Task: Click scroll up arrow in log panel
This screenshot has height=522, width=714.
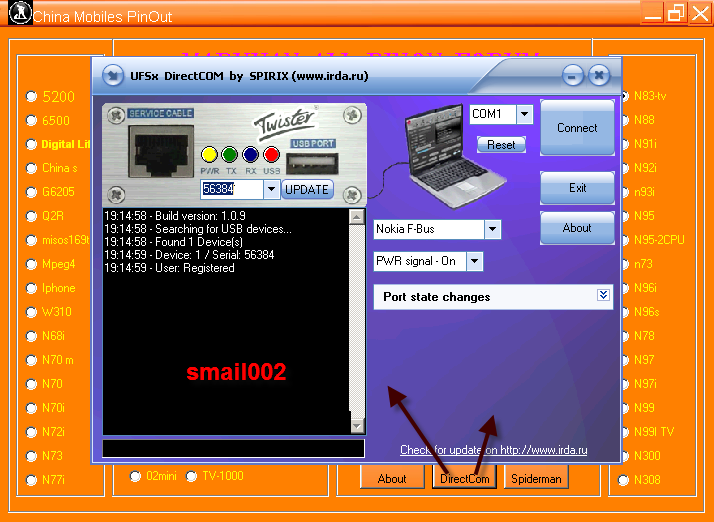Action: tap(357, 217)
